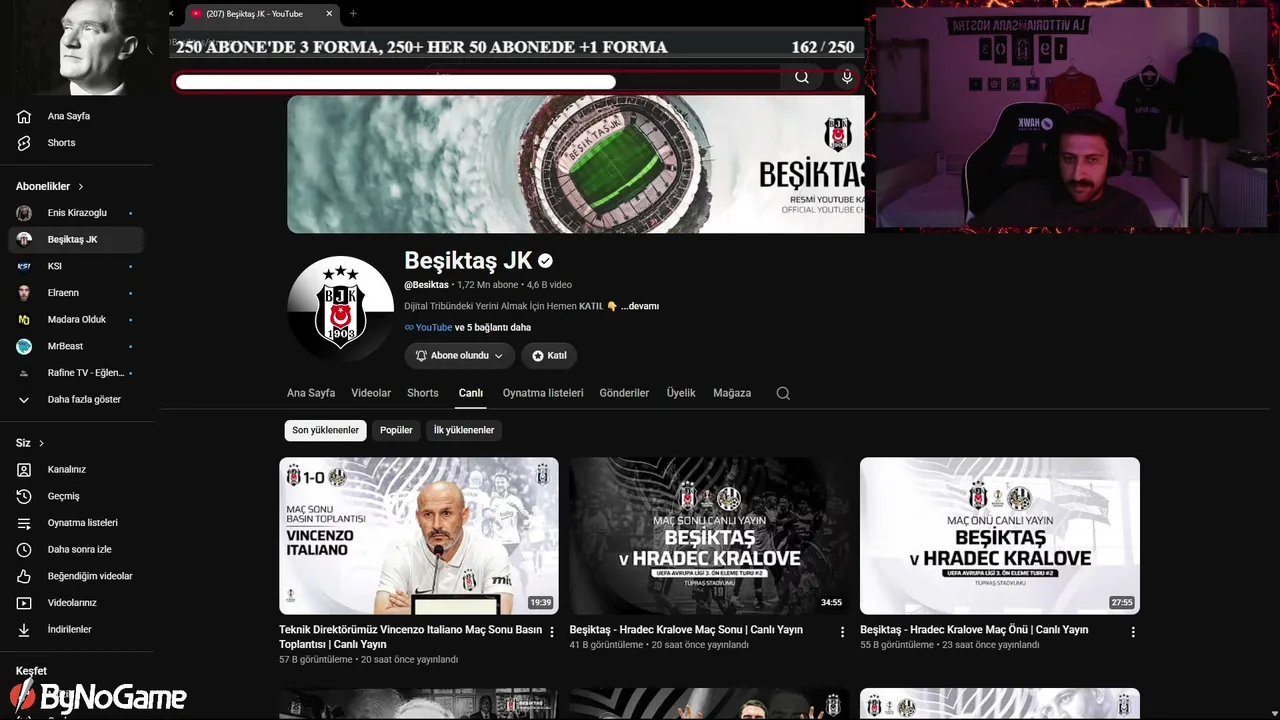This screenshot has width=1280, height=720.
Task: Open Geçmiş history icon
Action: [x=24, y=496]
